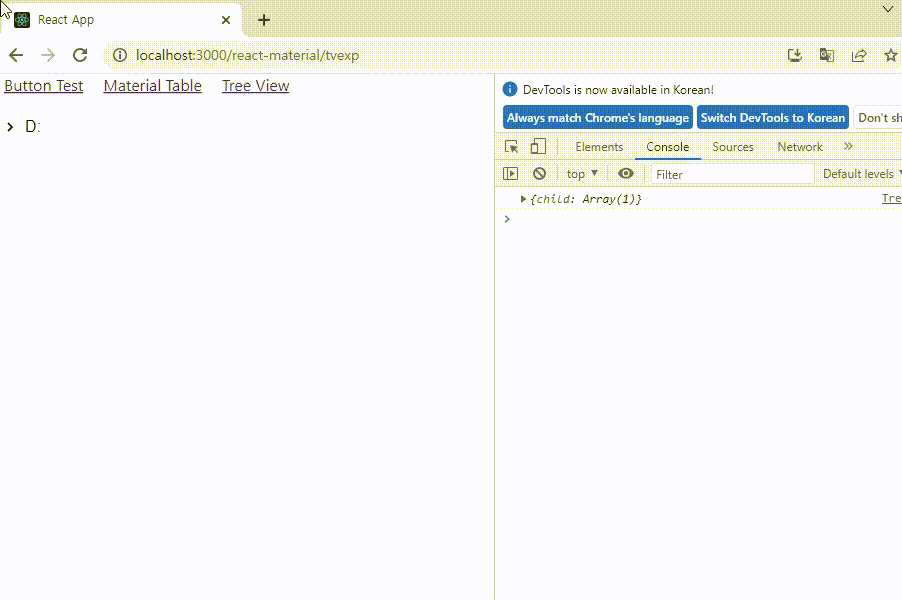Viewport: 902px width, 600px height.
Task: Open the Button Test link
Action: 44,86
